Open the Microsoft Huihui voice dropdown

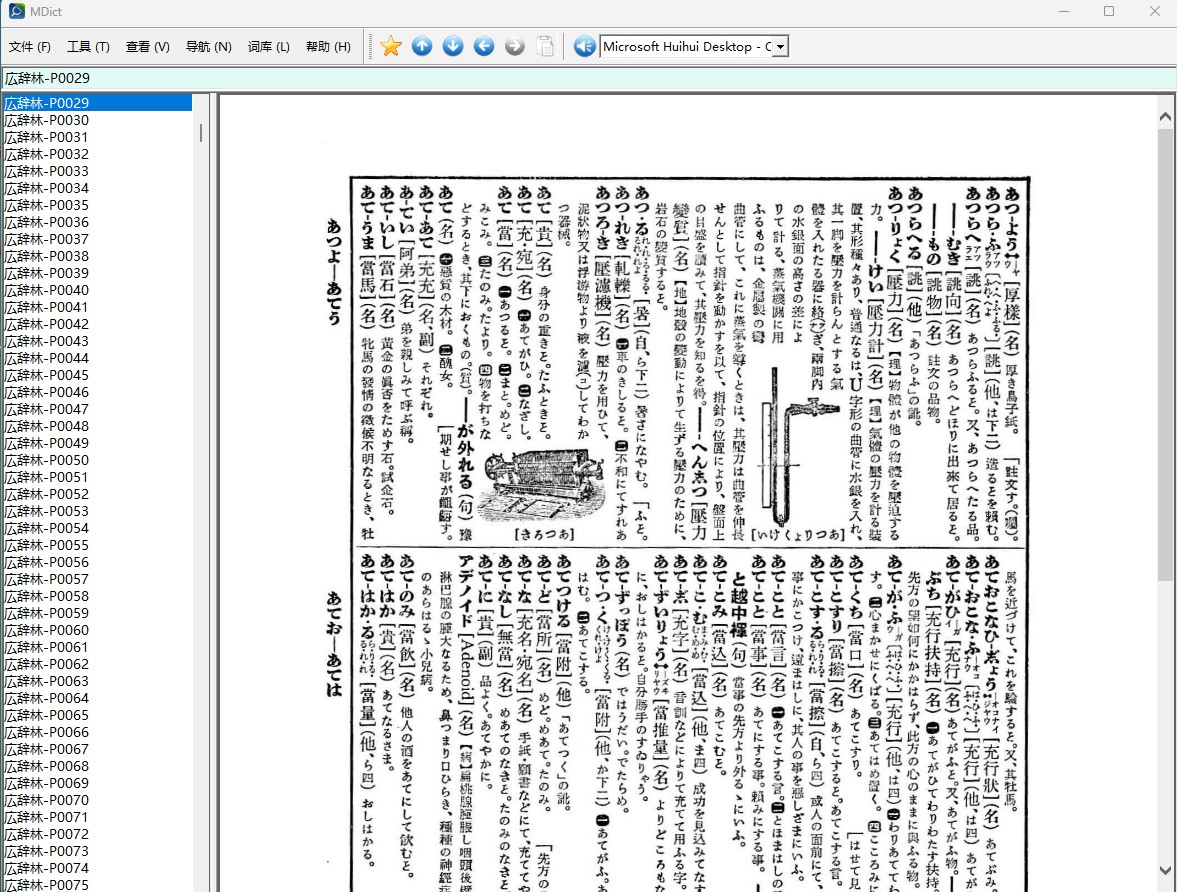[x=780, y=47]
